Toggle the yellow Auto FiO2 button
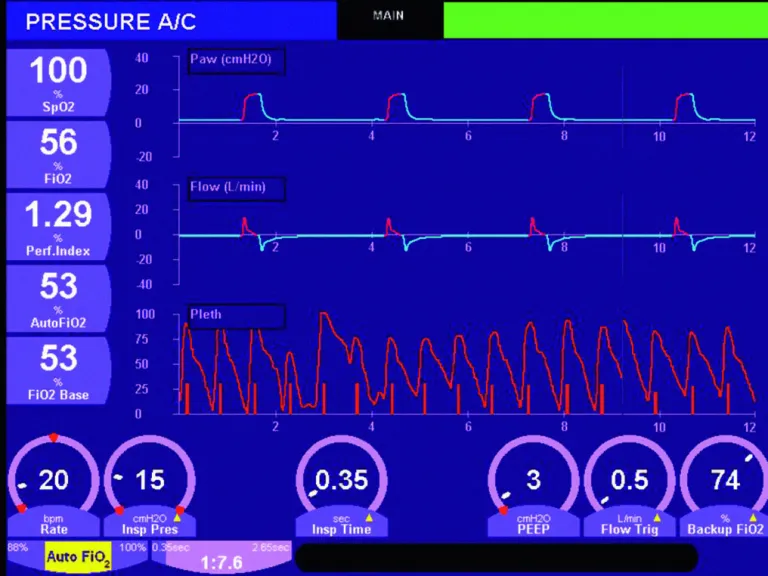 pyautogui.click(x=78, y=557)
